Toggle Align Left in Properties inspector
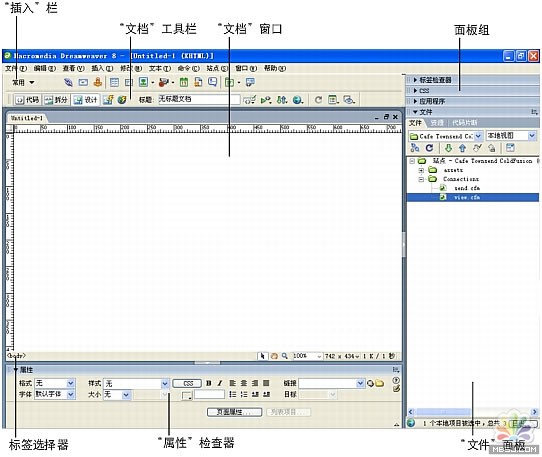This screenshot has height=457, width=542. [232, 383]
